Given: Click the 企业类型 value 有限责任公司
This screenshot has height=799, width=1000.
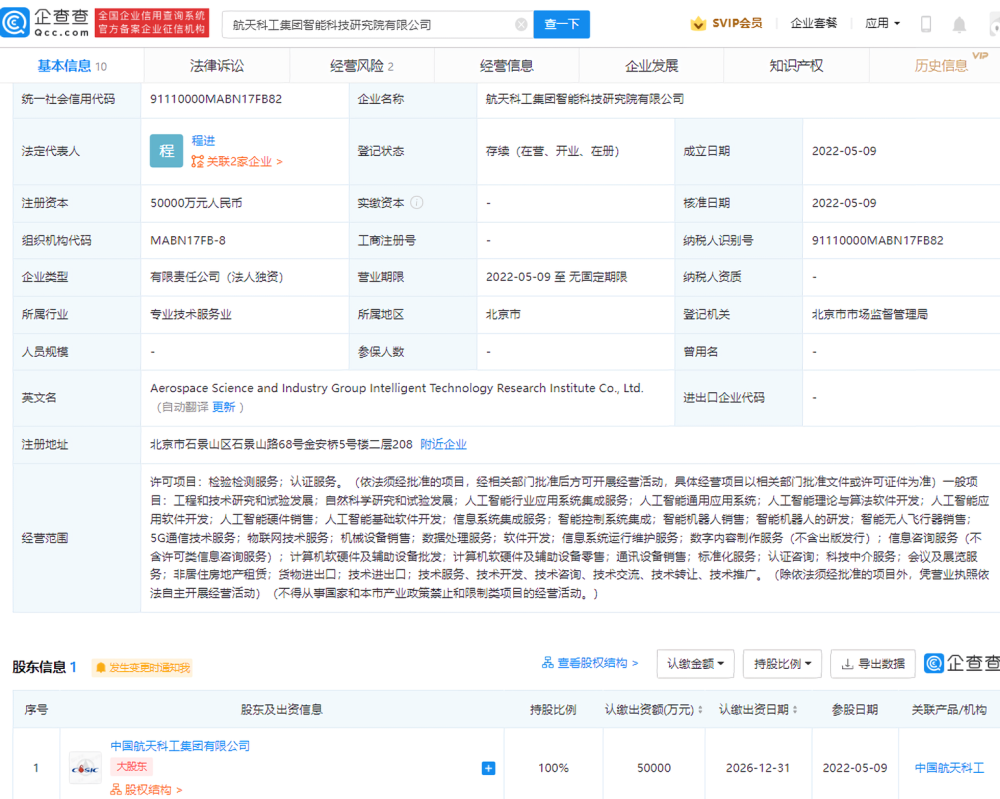Looking at the screenshot, I should point(216,277).
